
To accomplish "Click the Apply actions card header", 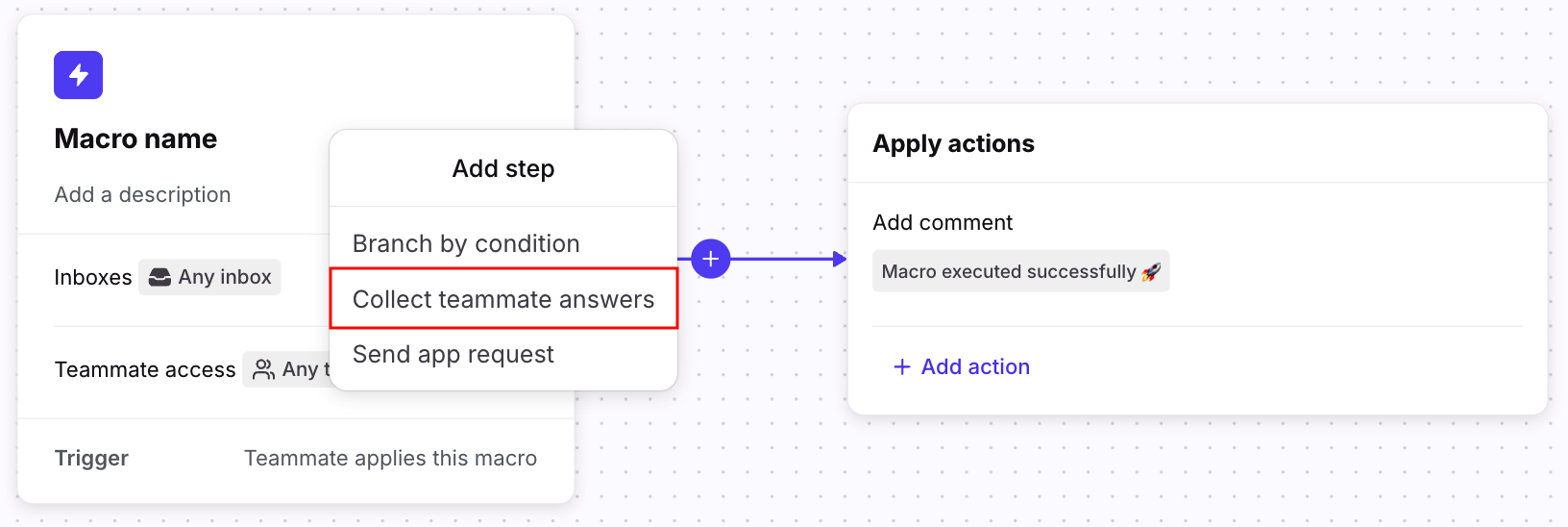I will [953, 143].
